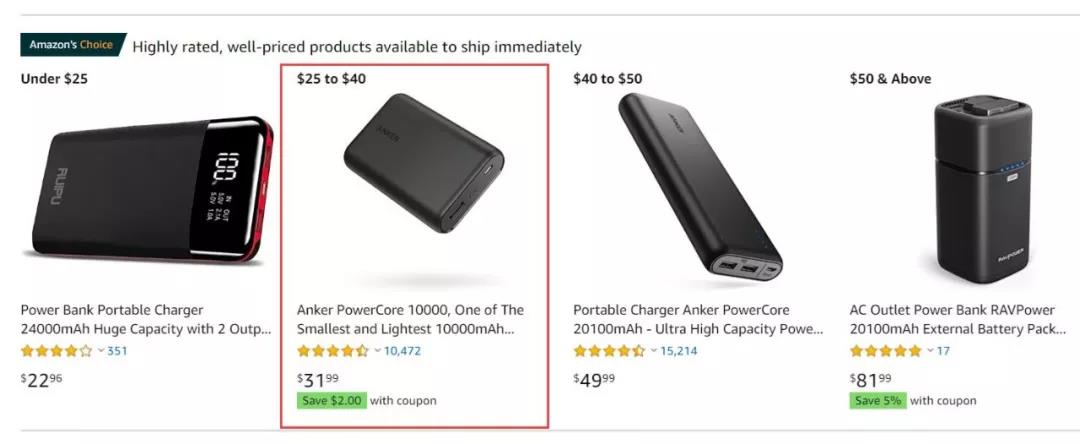Open the 10,472 reviews link
This screenshot has width=1080, height=444.
click(402, 351)
